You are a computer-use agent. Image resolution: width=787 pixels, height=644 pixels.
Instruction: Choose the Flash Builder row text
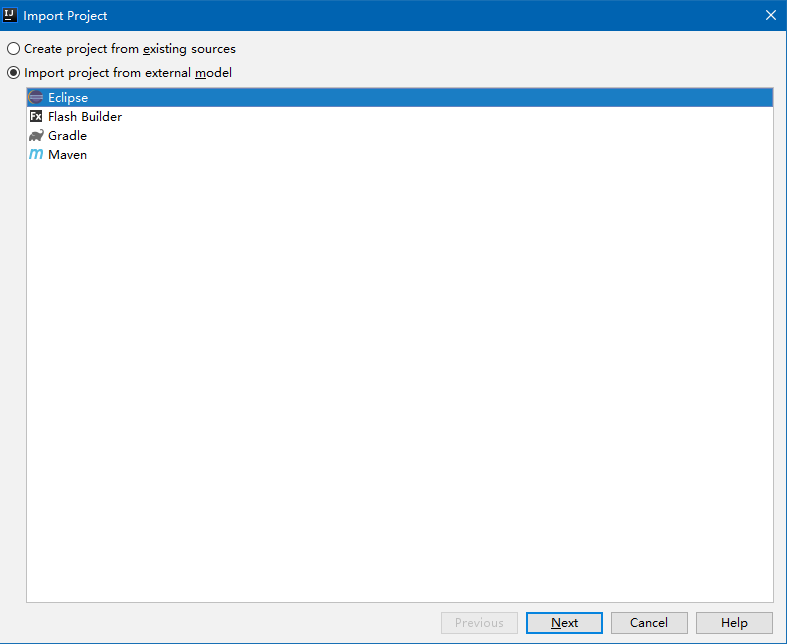pyautogui.click(x=85, y=116)
